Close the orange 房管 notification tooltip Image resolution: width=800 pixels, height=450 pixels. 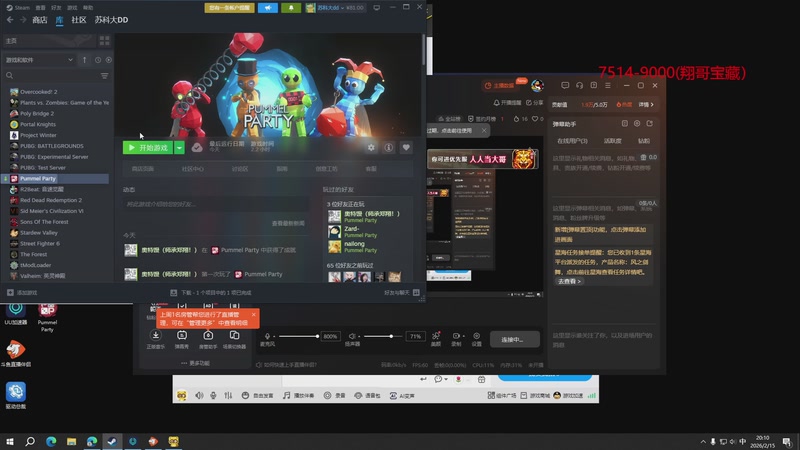[254, 315]
